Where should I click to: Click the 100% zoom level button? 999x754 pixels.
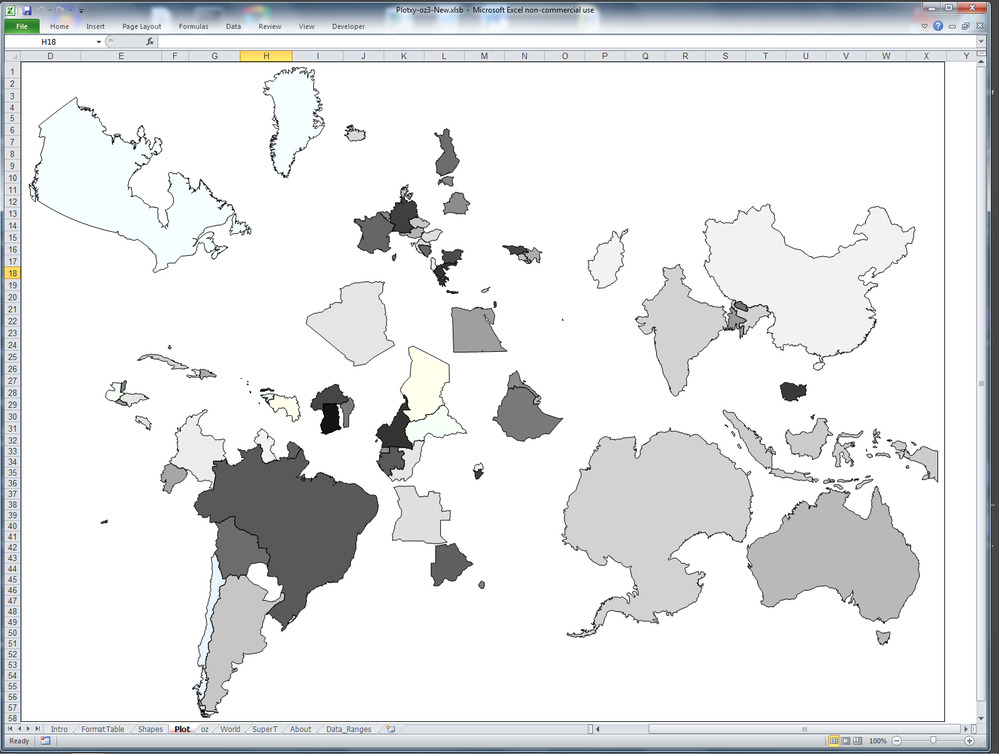point(877,741)
